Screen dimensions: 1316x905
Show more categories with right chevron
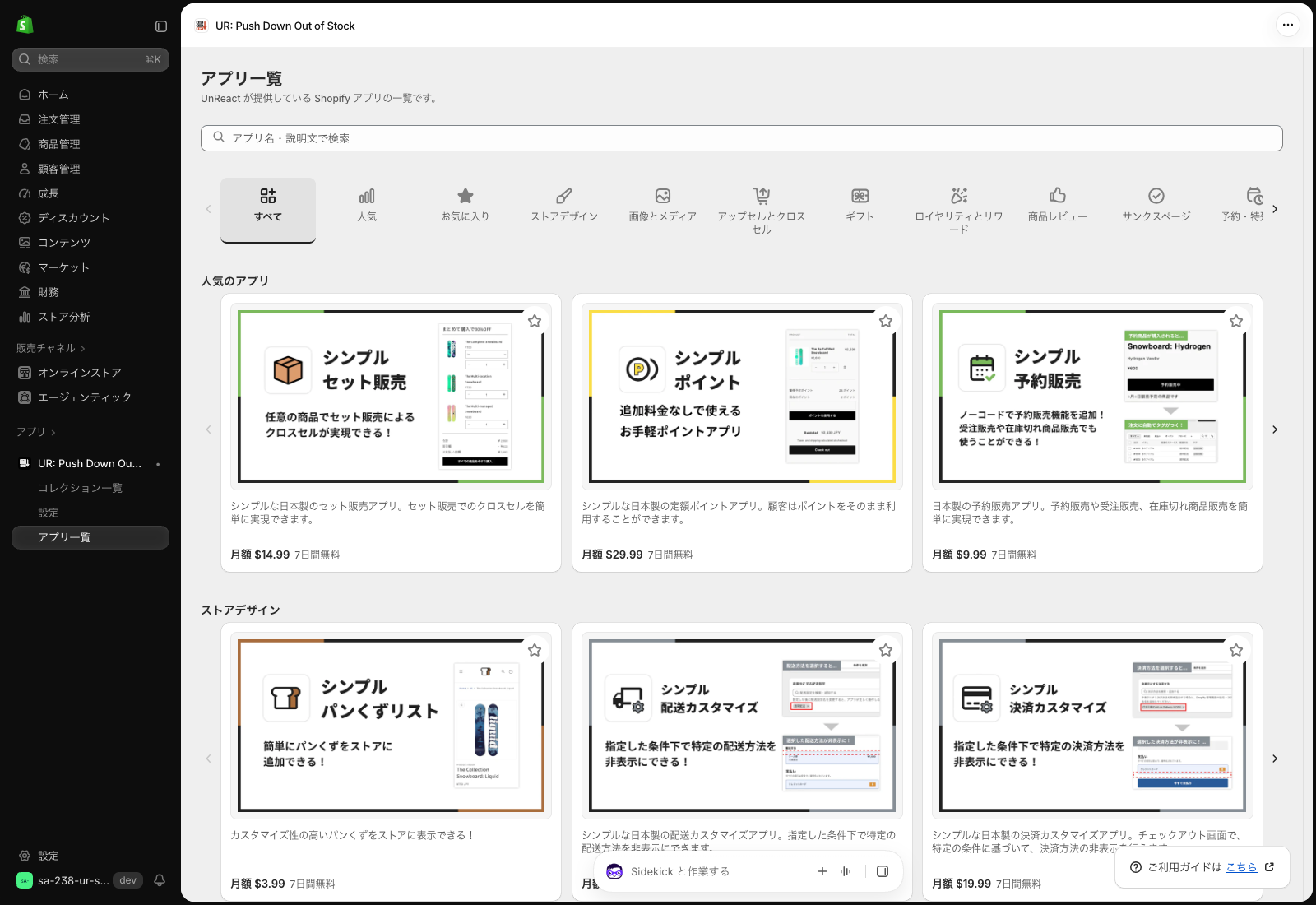point(1275,209)
